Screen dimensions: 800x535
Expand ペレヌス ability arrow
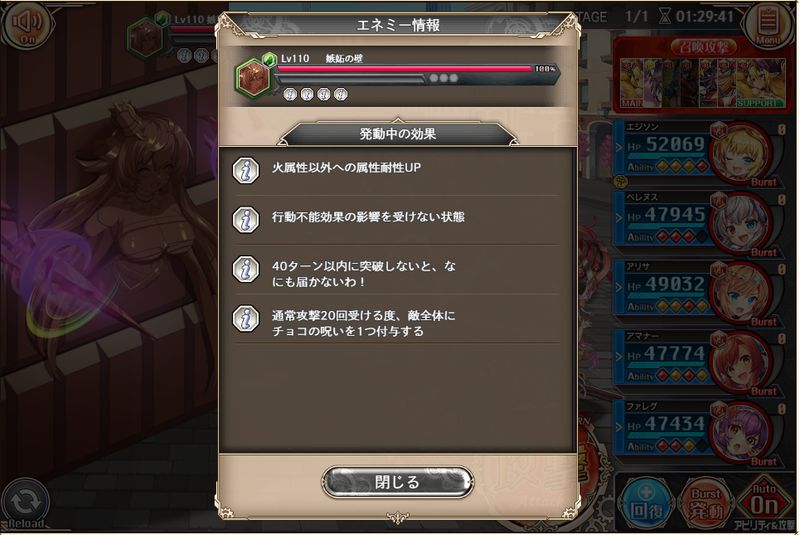tap(619, 218)
